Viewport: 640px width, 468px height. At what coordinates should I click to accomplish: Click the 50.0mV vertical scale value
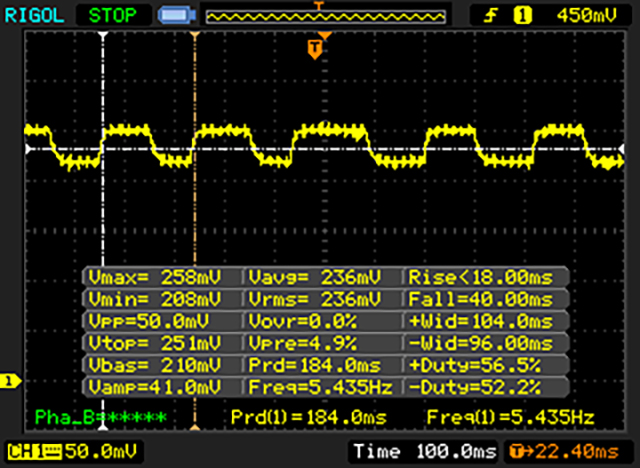coord(101,452)
